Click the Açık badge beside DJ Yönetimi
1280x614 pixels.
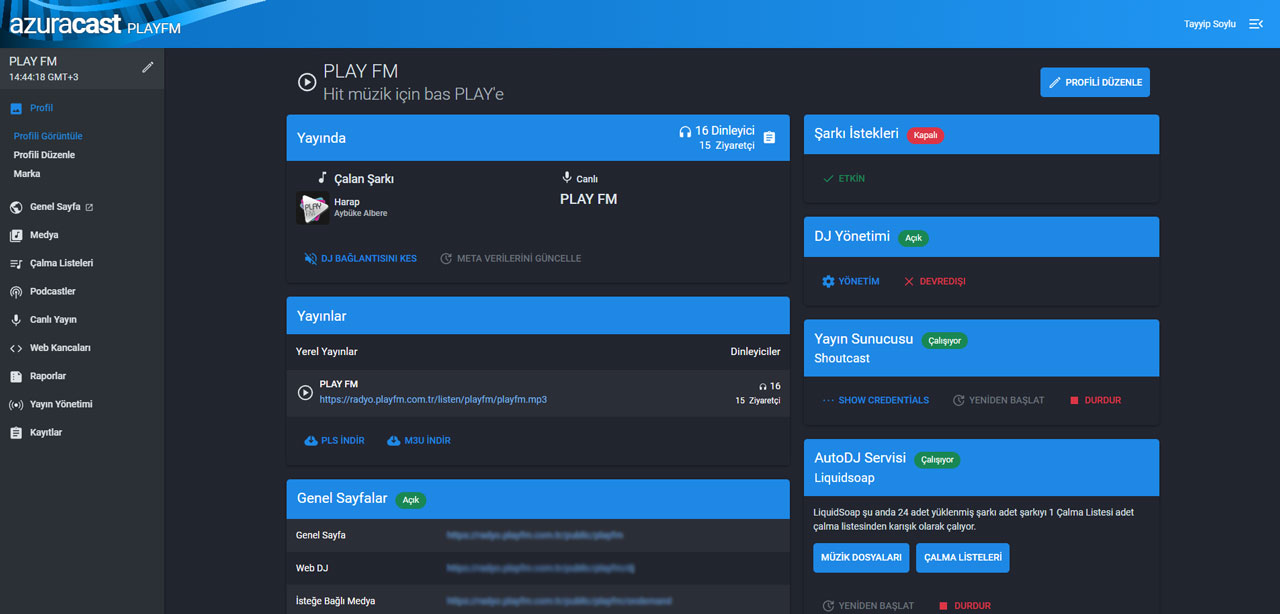pos(913,238)
